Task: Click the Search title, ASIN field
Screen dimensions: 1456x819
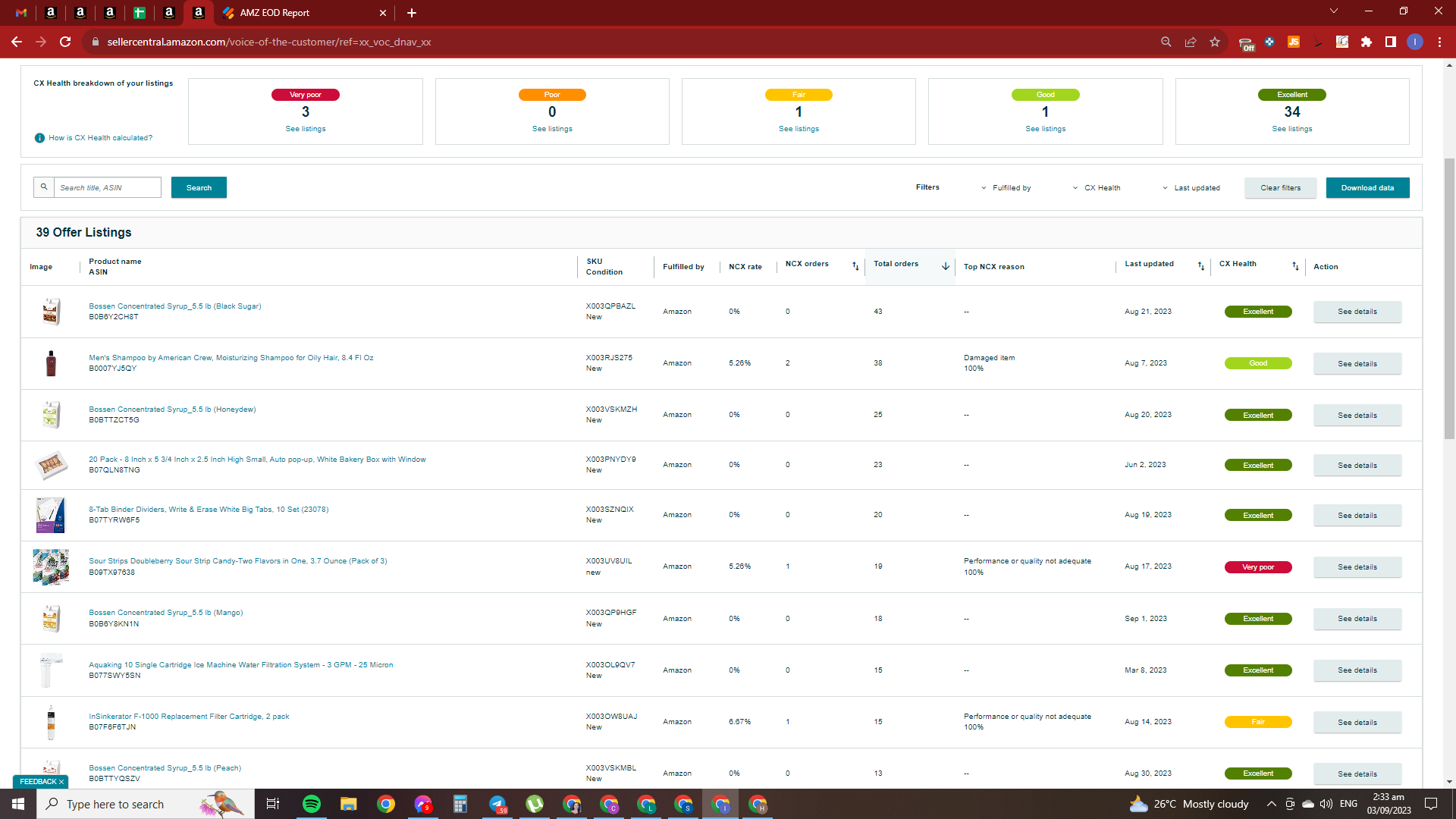Action: 108,187
